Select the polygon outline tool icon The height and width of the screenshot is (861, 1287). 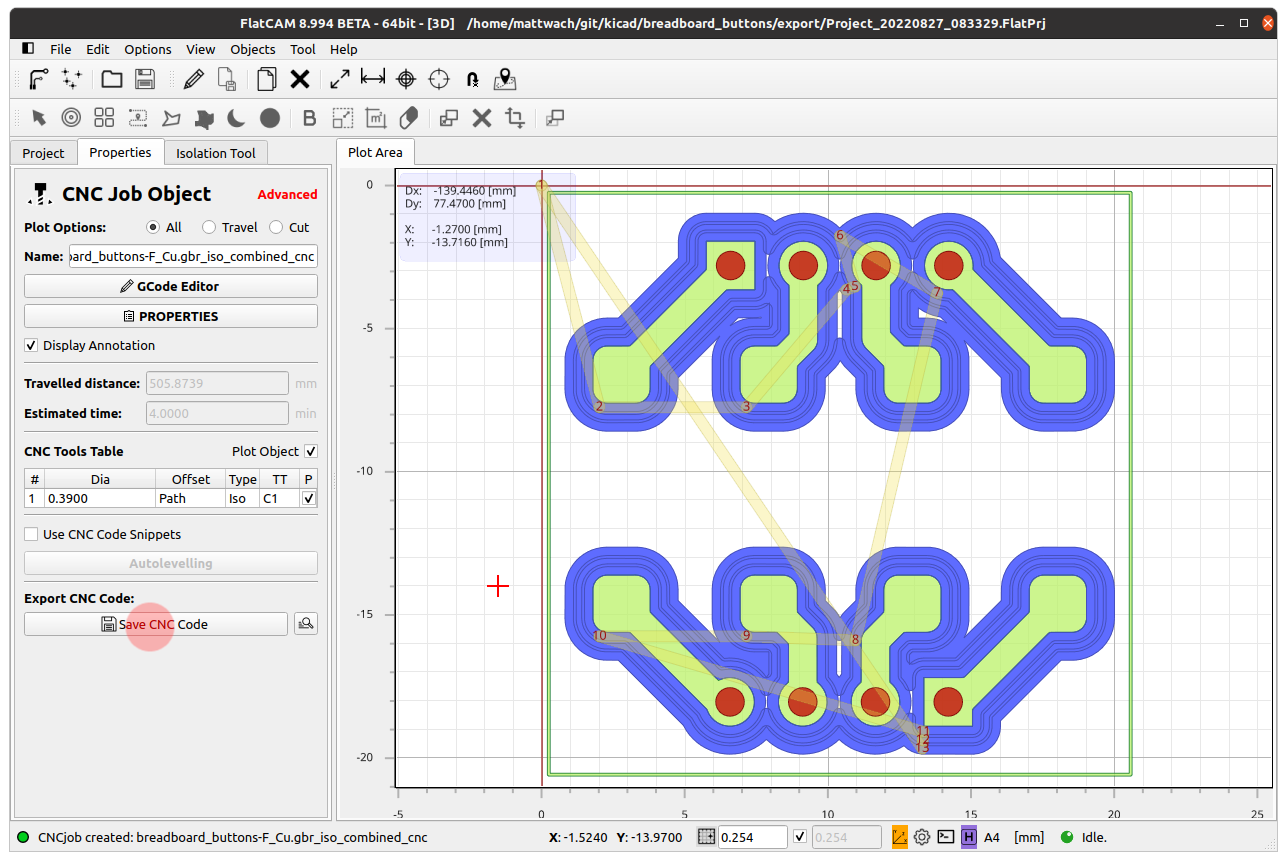click(x=171, y=118)
